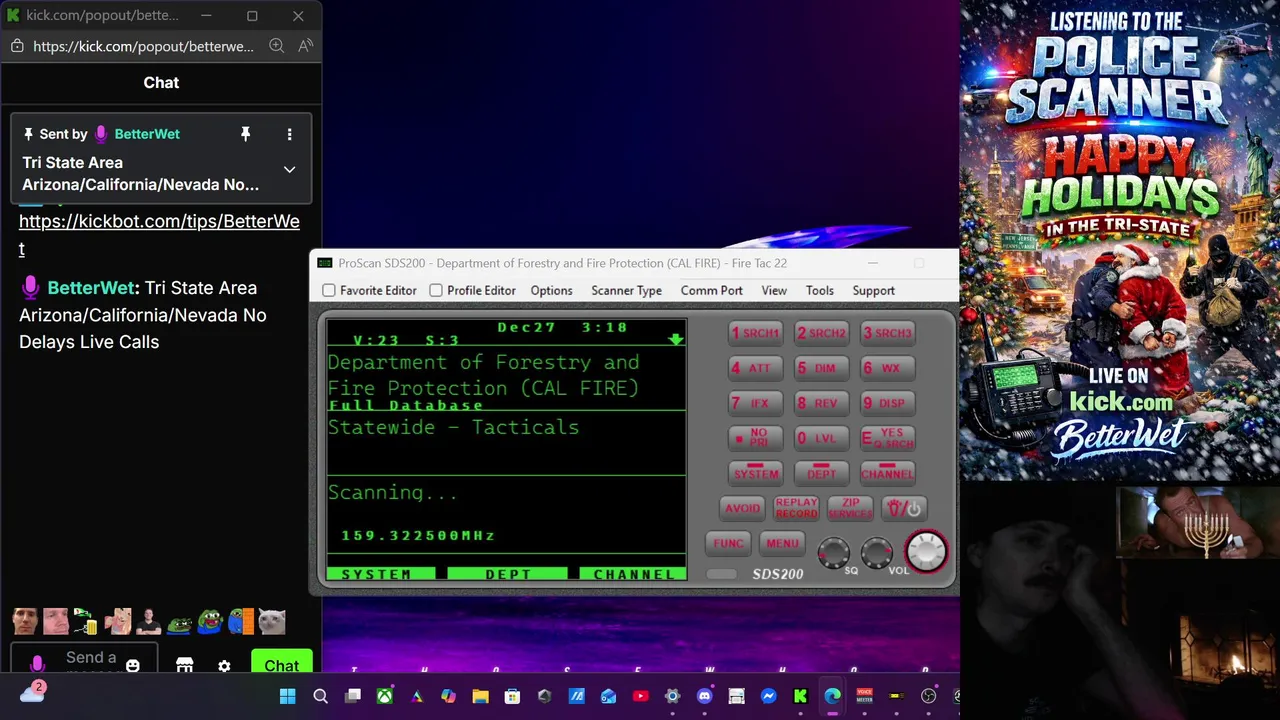The image size is (1280, 720).
Task: Click the REPLAY RECORD button
Action: (796, 508)
